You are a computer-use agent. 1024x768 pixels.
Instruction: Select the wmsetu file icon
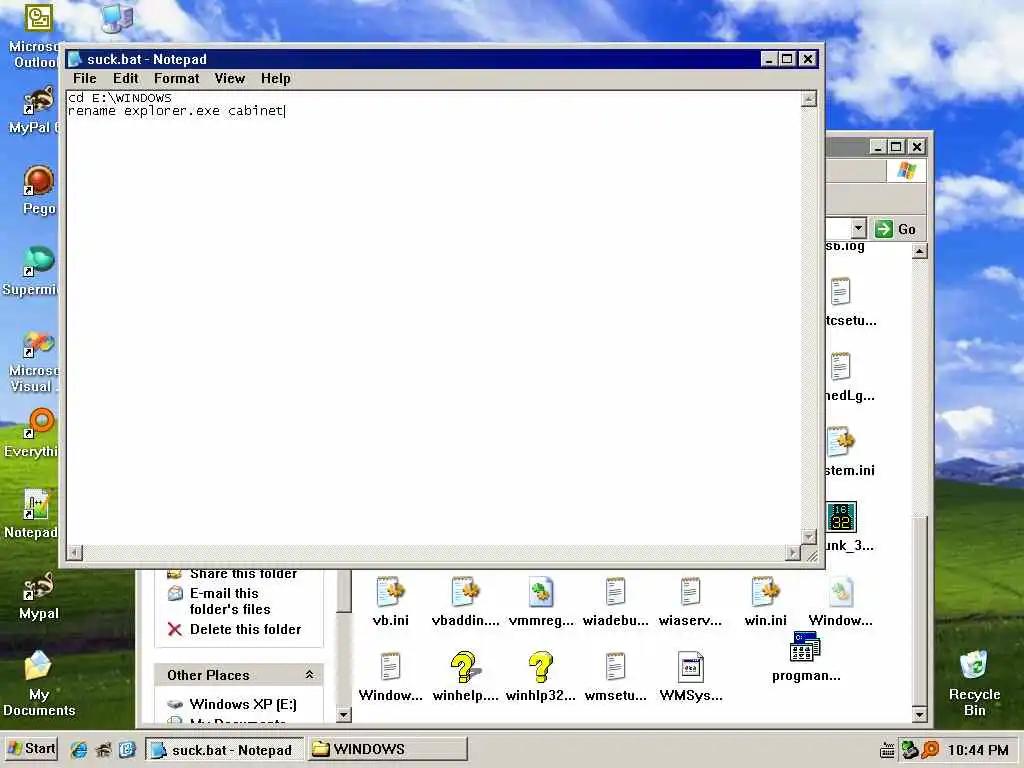click(x=615, y=667)
